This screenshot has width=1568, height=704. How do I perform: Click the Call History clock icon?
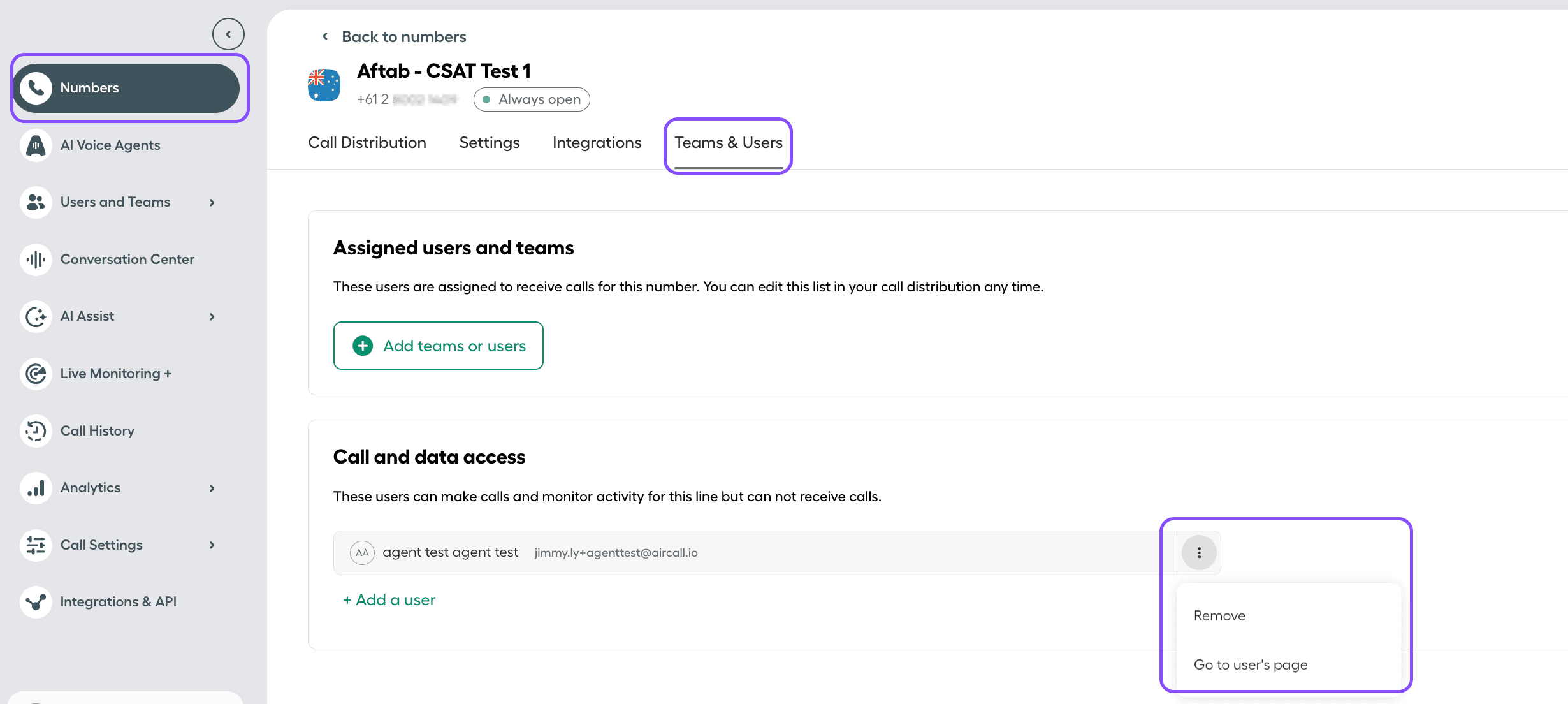[x=36, y=431]
